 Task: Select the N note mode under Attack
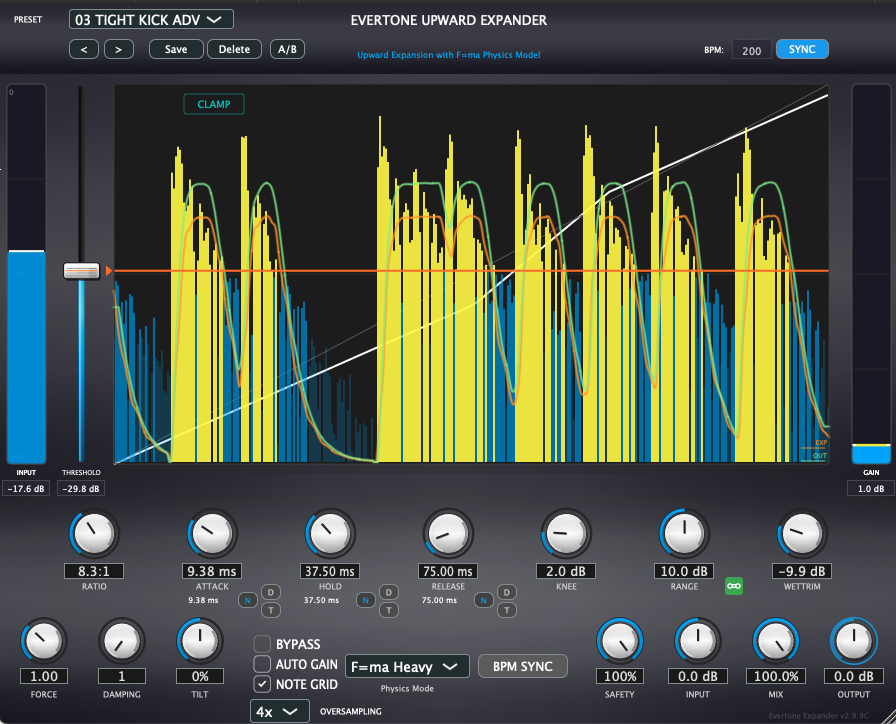pos(246,600)
